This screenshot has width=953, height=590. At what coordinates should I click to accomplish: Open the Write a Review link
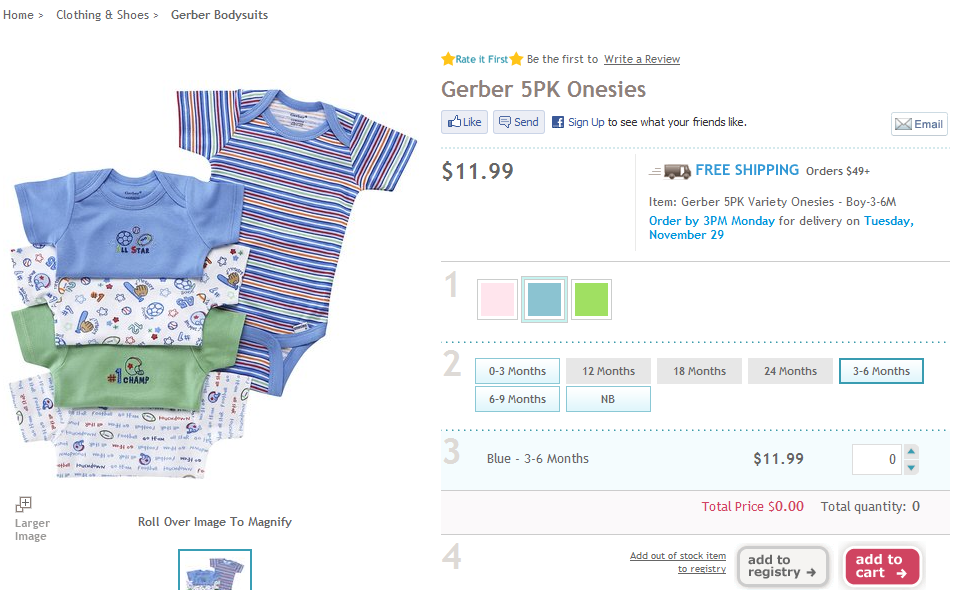point(641,59)
